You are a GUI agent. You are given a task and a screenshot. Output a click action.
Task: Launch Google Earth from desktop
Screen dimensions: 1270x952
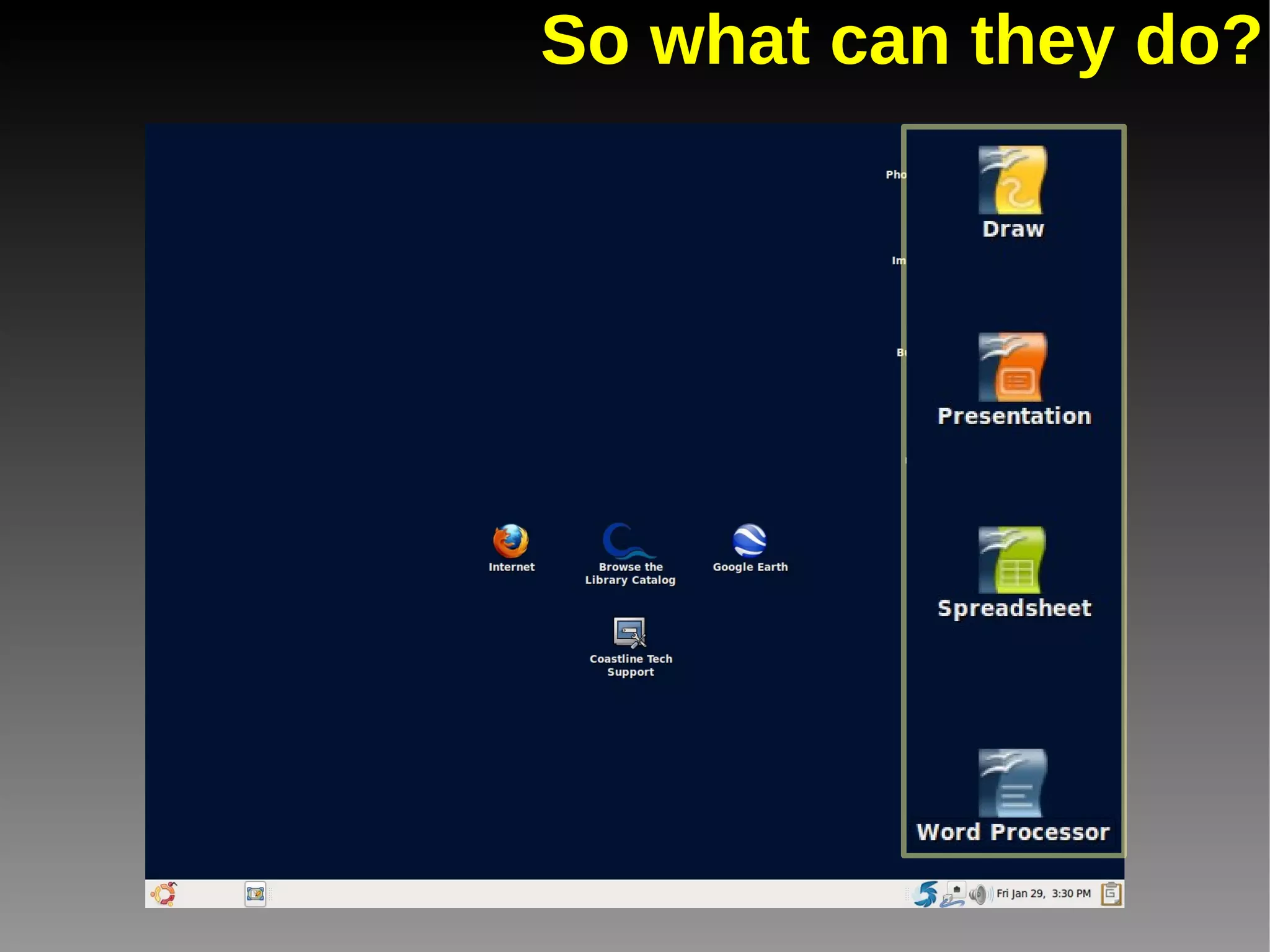coord(750,541)
